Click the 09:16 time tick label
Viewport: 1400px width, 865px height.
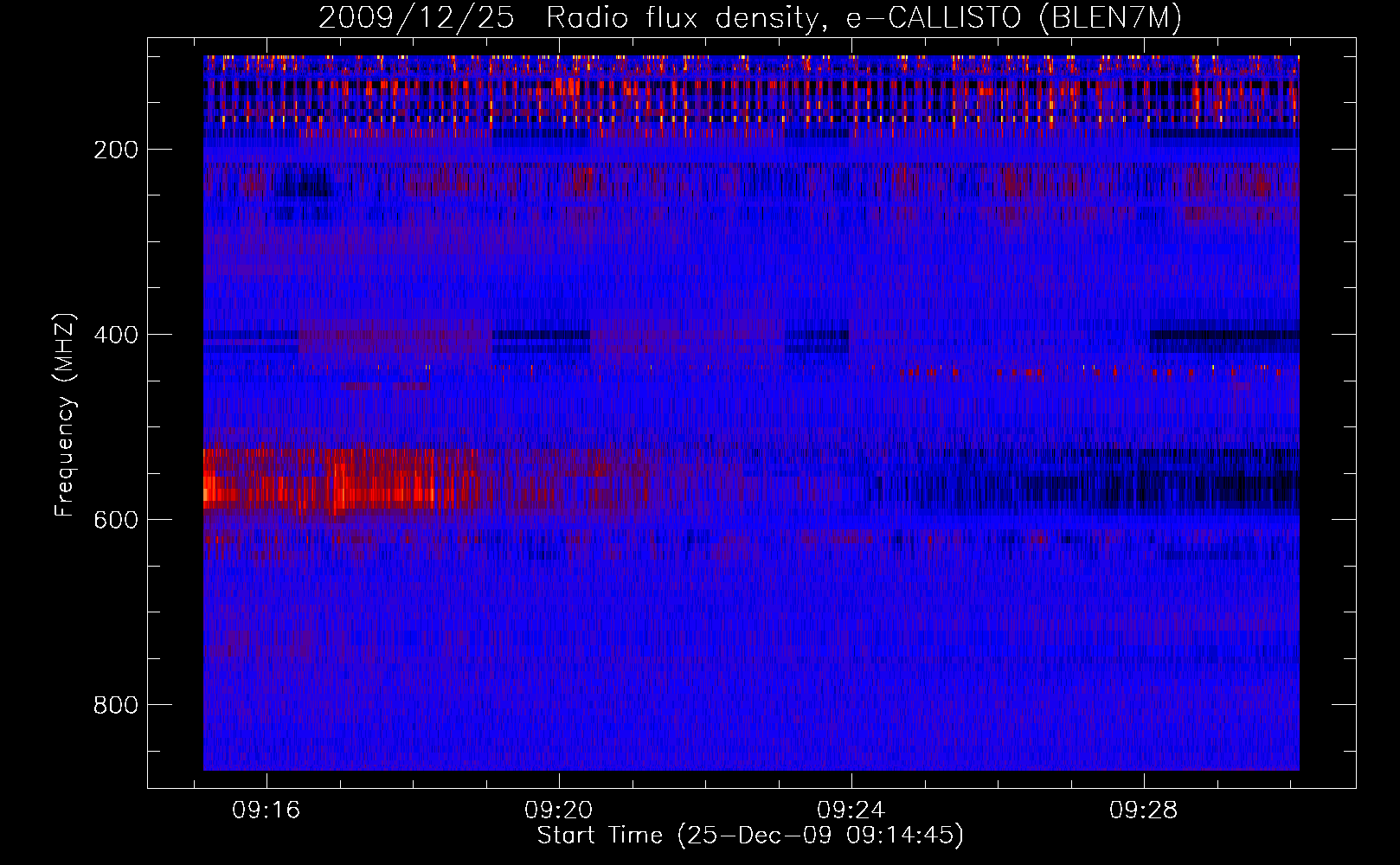tap(266, 810)
